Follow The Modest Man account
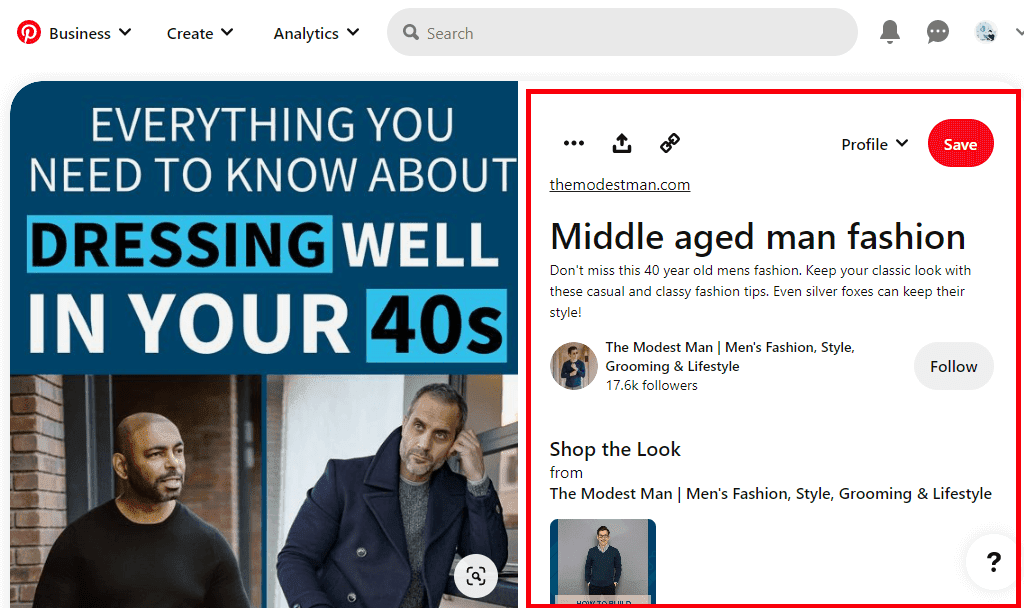Image resolution: width=1024 pixels, height=608 pixels. [x=953, y=366]
